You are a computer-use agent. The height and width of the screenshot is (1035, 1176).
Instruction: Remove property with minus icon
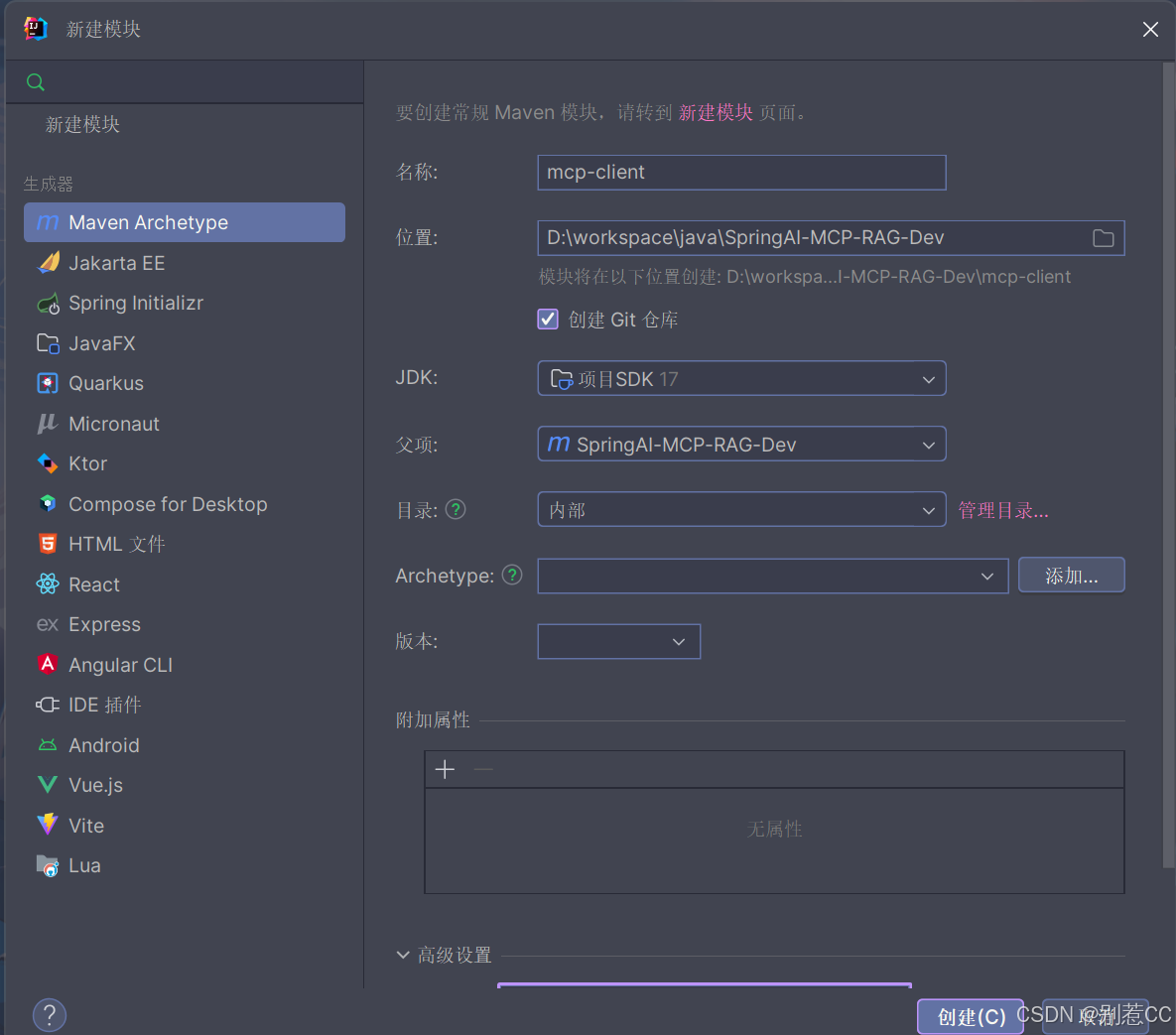coord(483,769)
